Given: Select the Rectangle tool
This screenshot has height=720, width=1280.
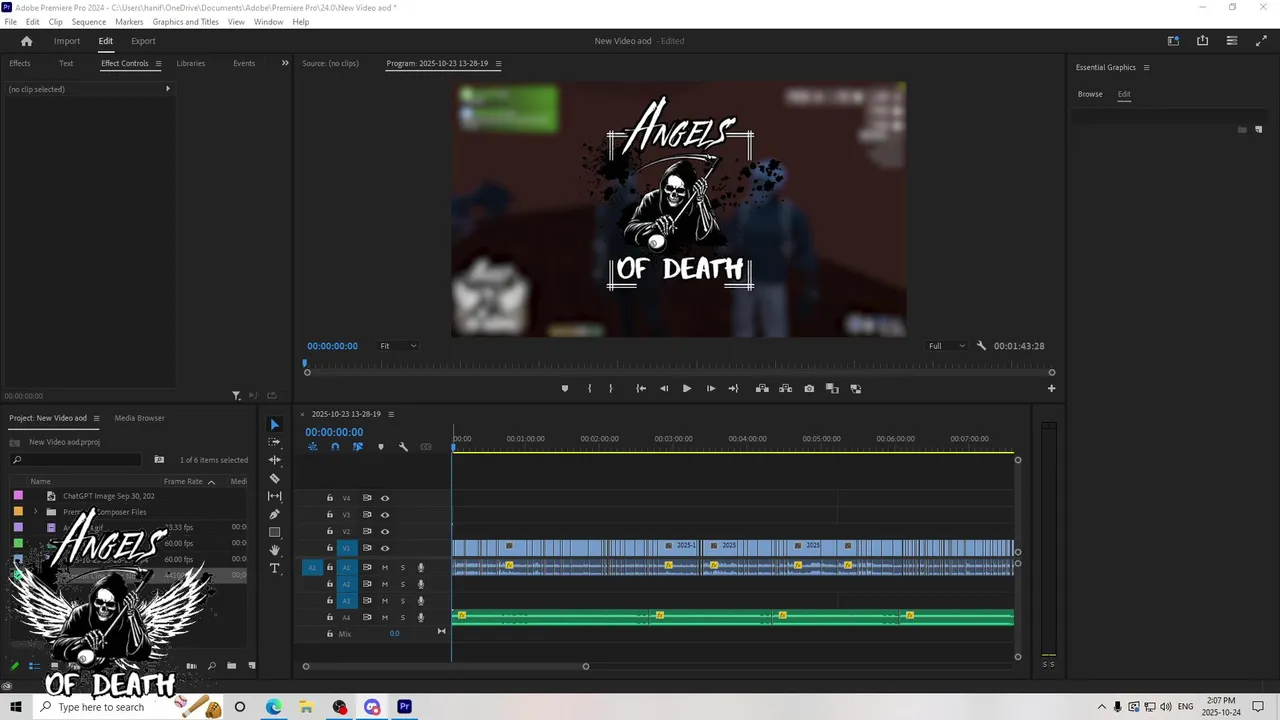Looking at the screenshot, I should [275, 532].
